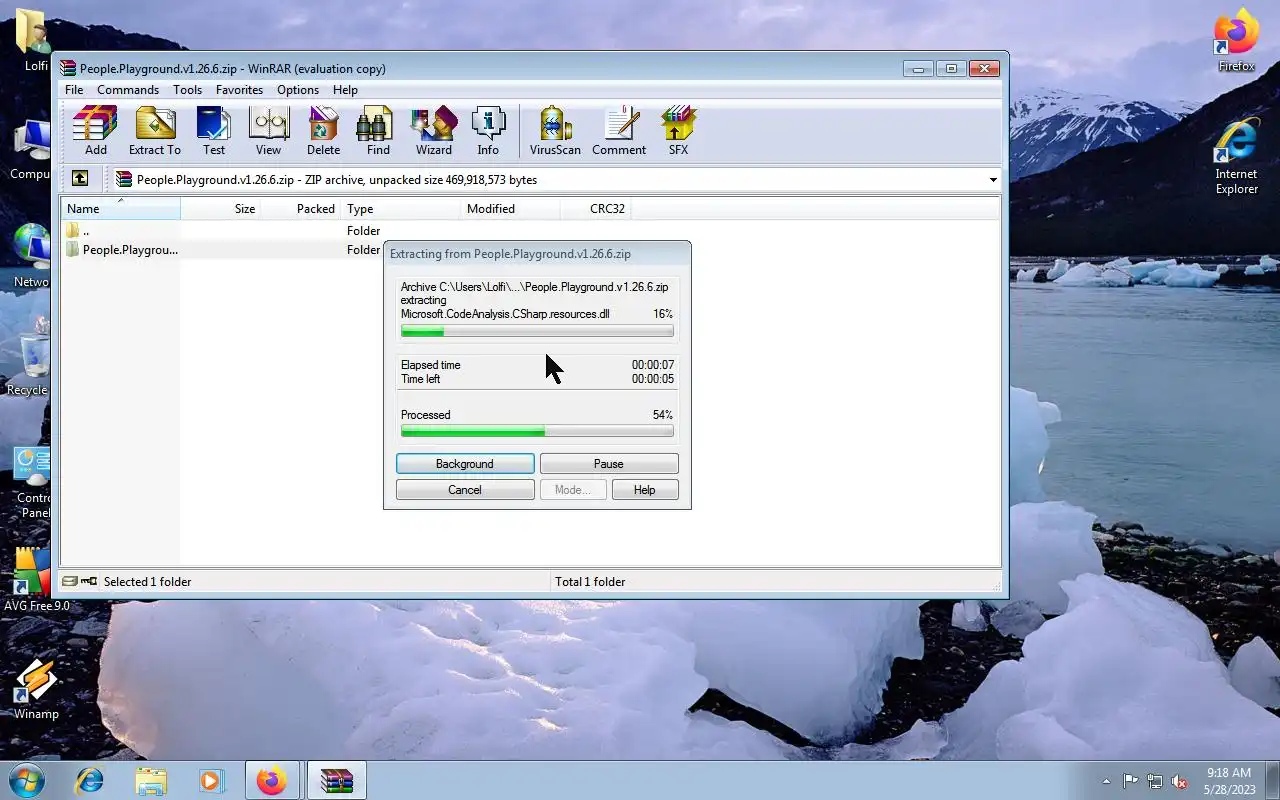Click the drive/password status bar icons
The image size is (1280, 800).
click(80, 582)
